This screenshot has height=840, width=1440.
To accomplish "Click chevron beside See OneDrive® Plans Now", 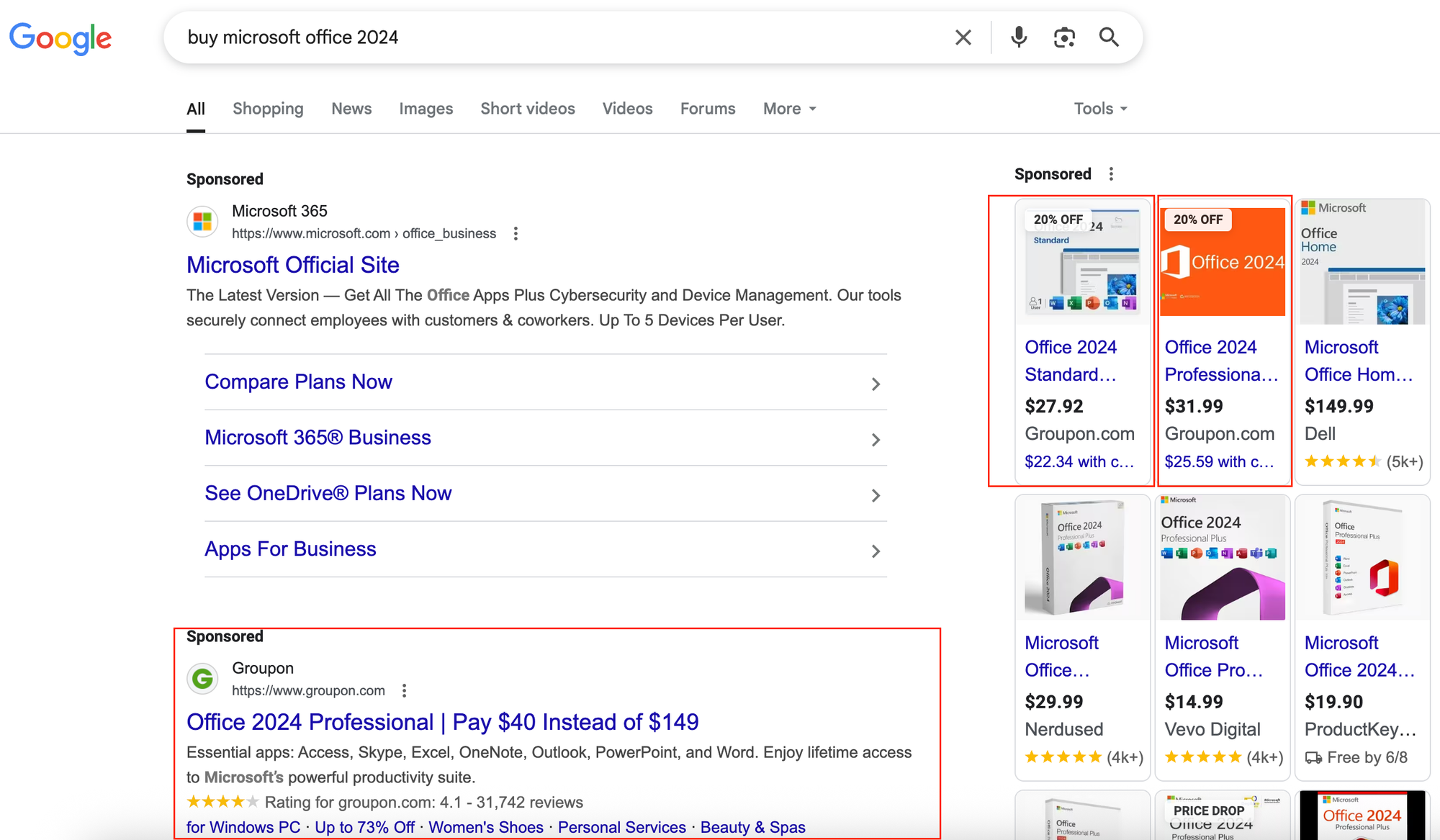I will click(x=876, y=496).
